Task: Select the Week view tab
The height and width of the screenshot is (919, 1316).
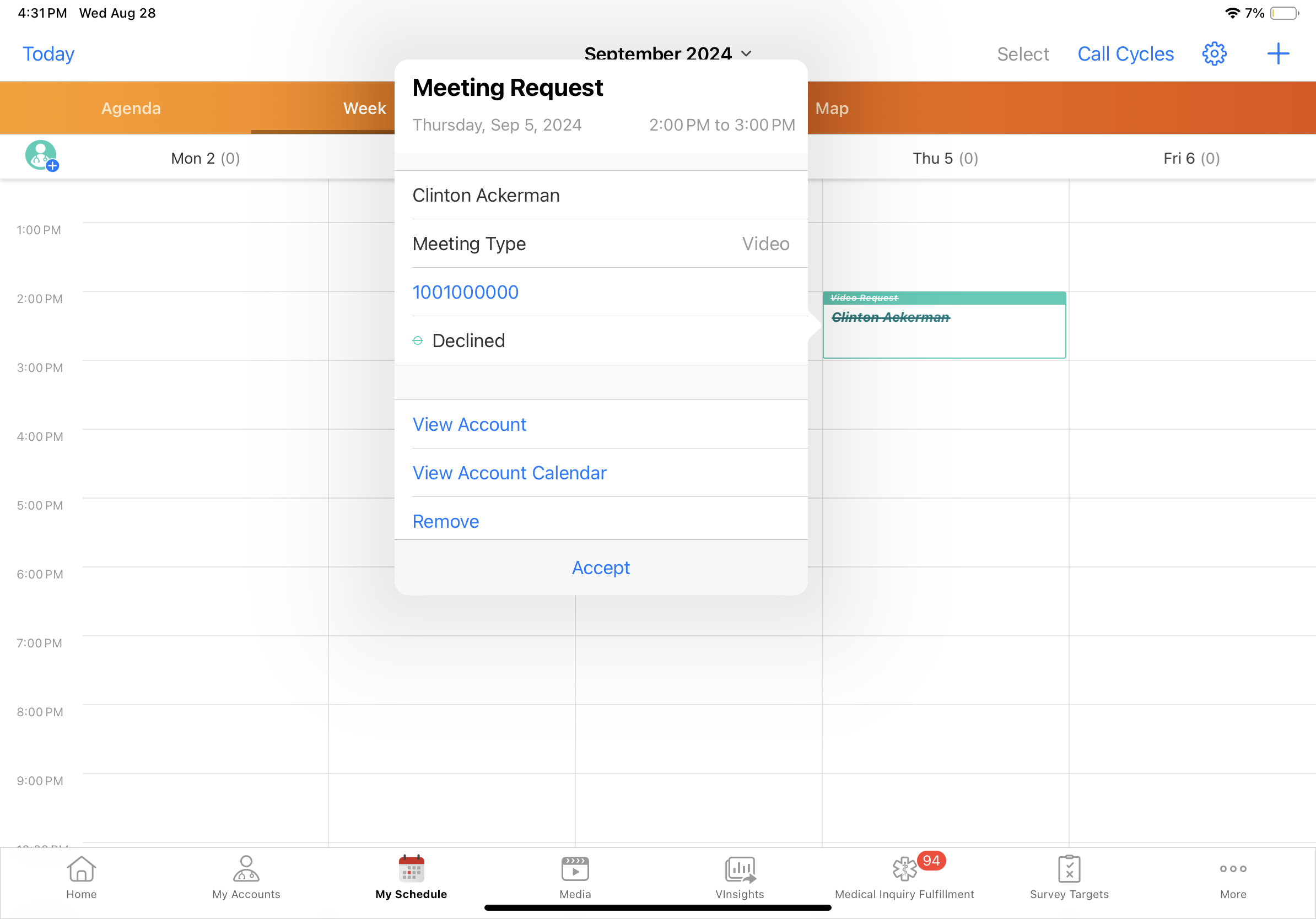Action: (x=364, y=109)
